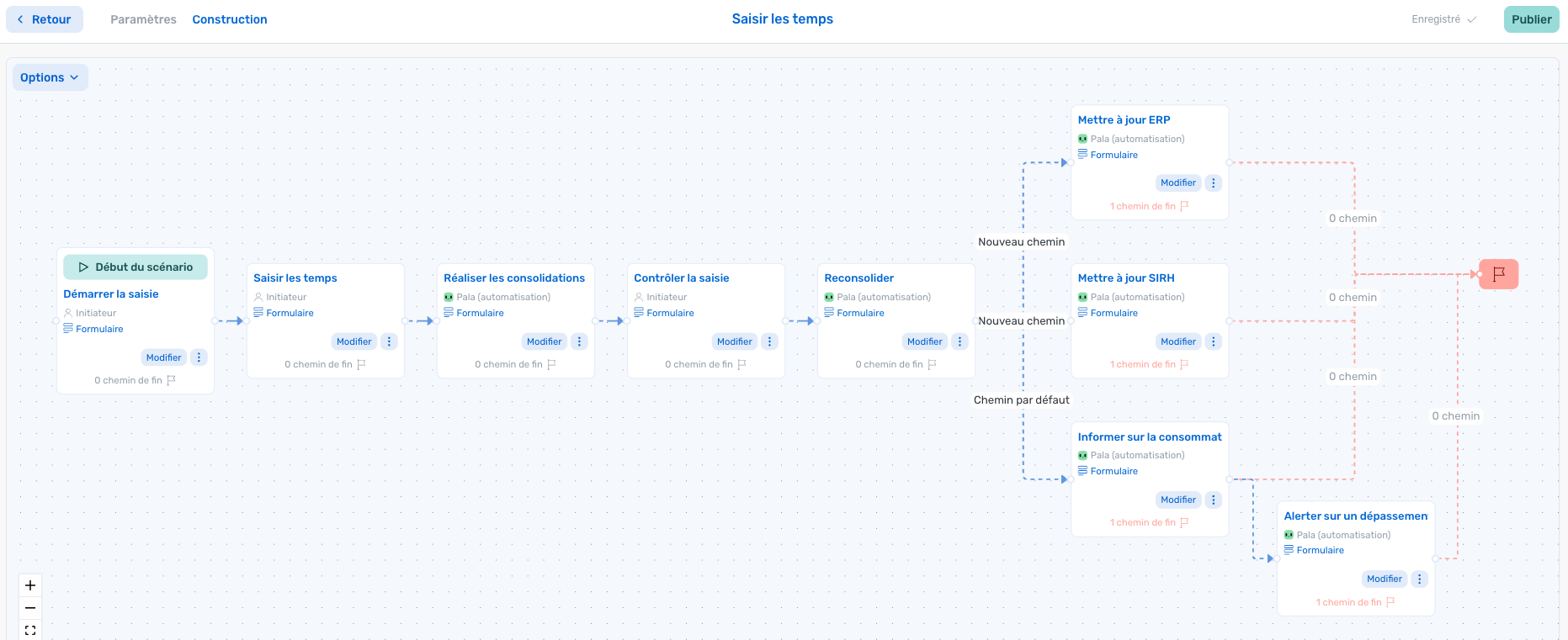Select the Construction tab
Image resolution: width=1568 pixels, height=640 pixels.
click(x=230, y=19)
